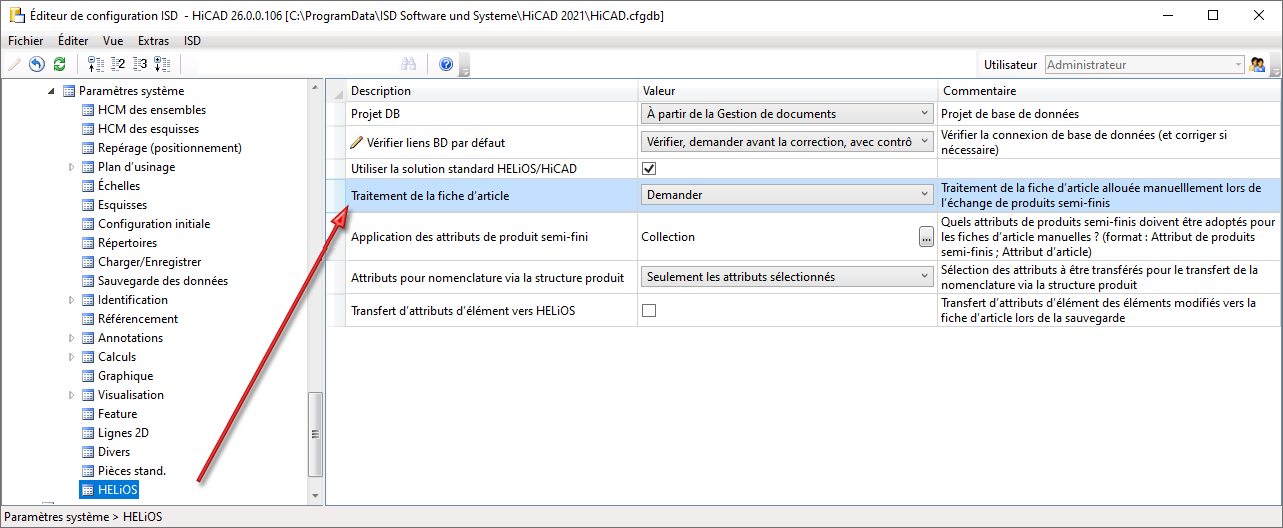Sort by the Description column header
This screenshot has height=528, width=1283.
click(492, 91)
